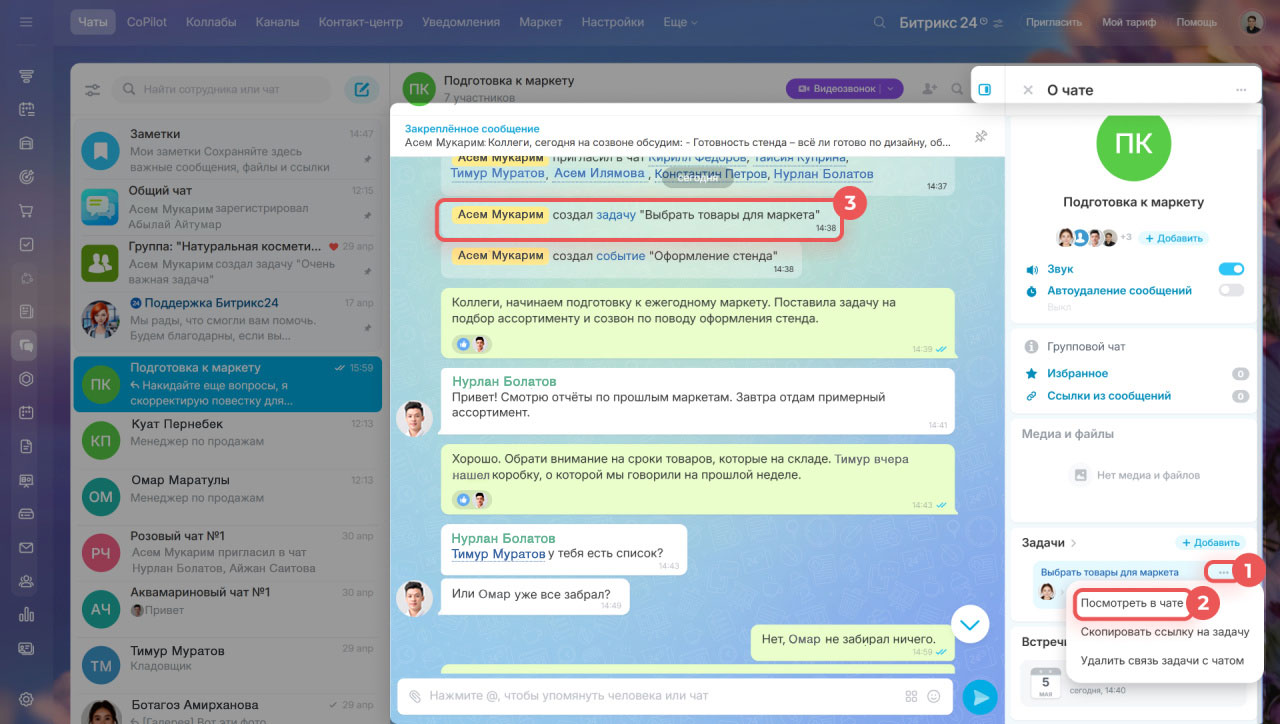The width and height of the screenshot is (1280, 724).
Task: Turn off the Звук toggle
Action: (x=1231, y=269)
